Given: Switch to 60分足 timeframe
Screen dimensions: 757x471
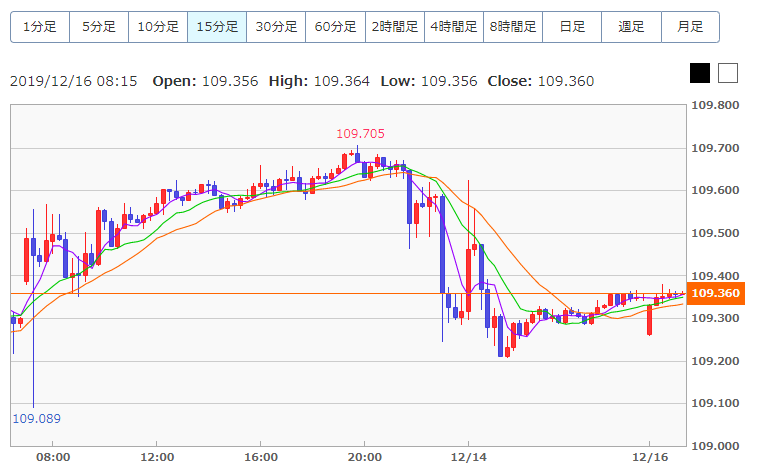Looking at the screenshot, I should tap(336, 27).
